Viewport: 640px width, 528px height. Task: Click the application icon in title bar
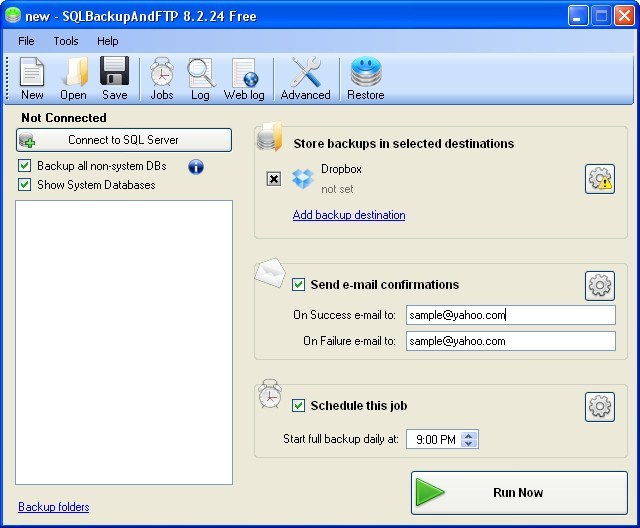coord(13,16)
